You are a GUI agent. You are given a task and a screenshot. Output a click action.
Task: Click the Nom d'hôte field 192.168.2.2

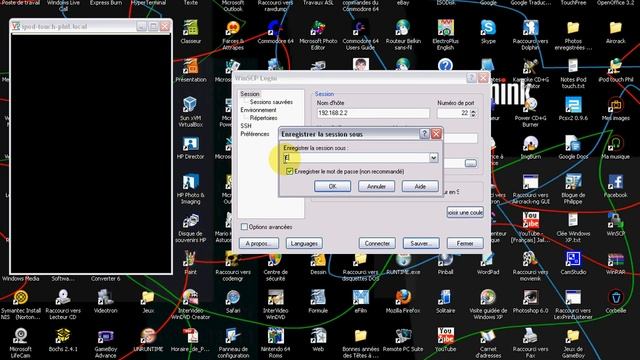[373, 113]
